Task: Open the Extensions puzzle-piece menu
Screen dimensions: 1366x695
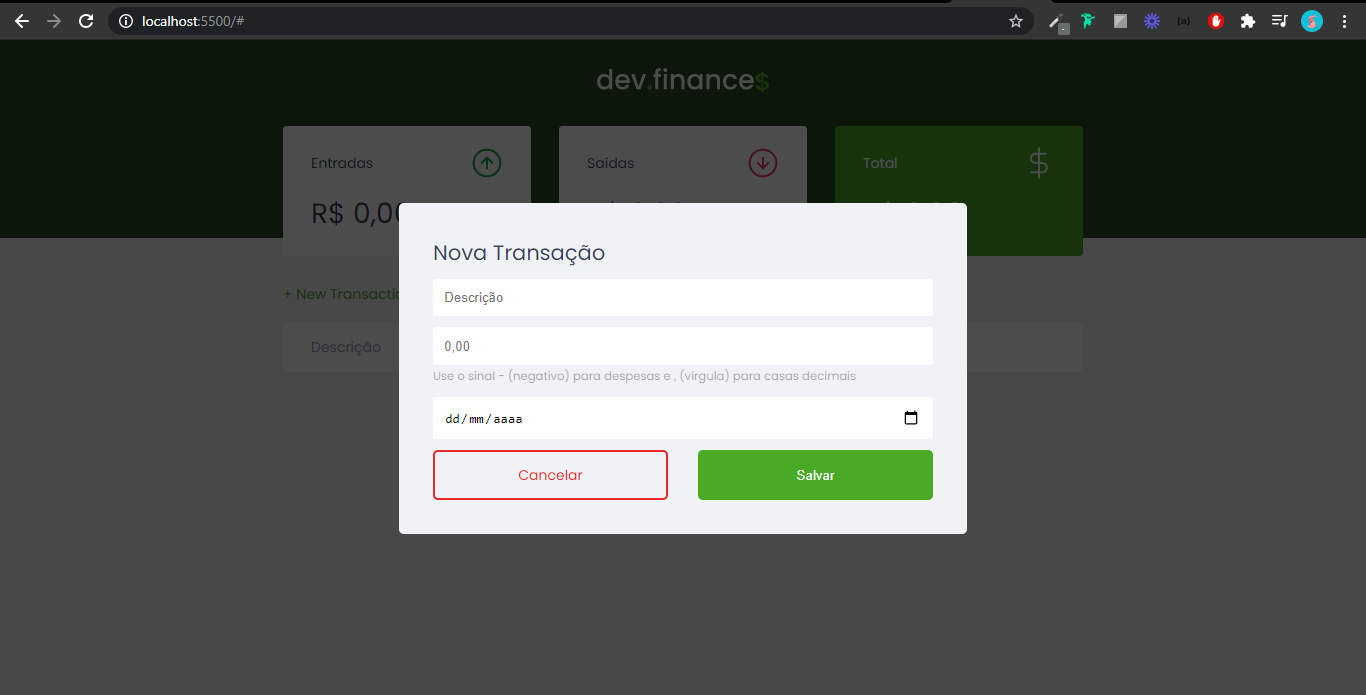Action: 1248,21
